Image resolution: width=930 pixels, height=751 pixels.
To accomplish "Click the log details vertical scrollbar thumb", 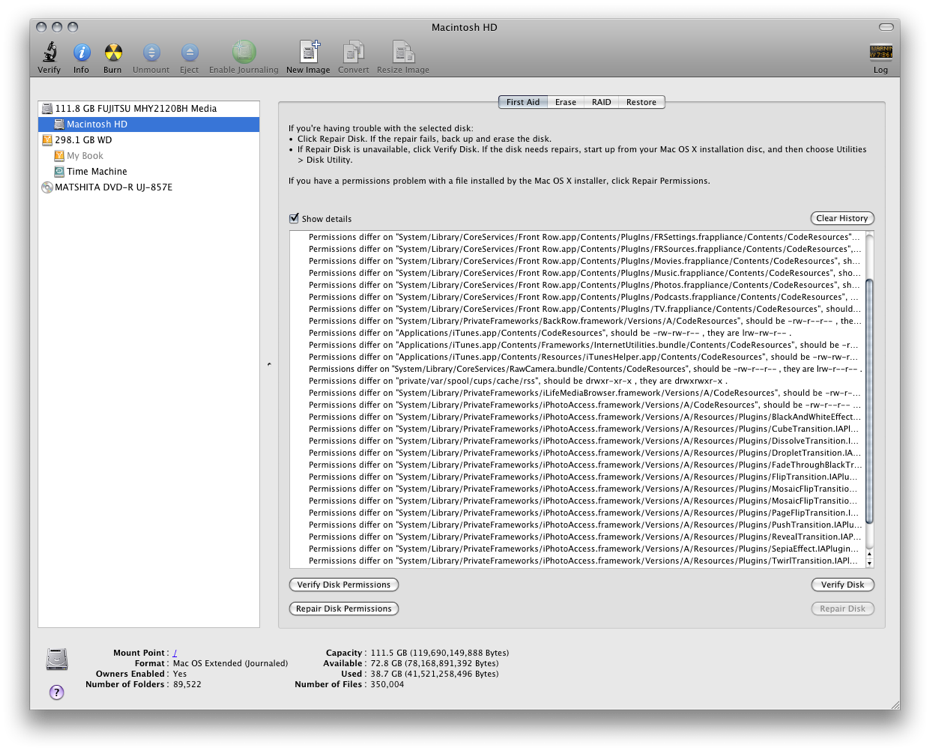I will 870,401.
